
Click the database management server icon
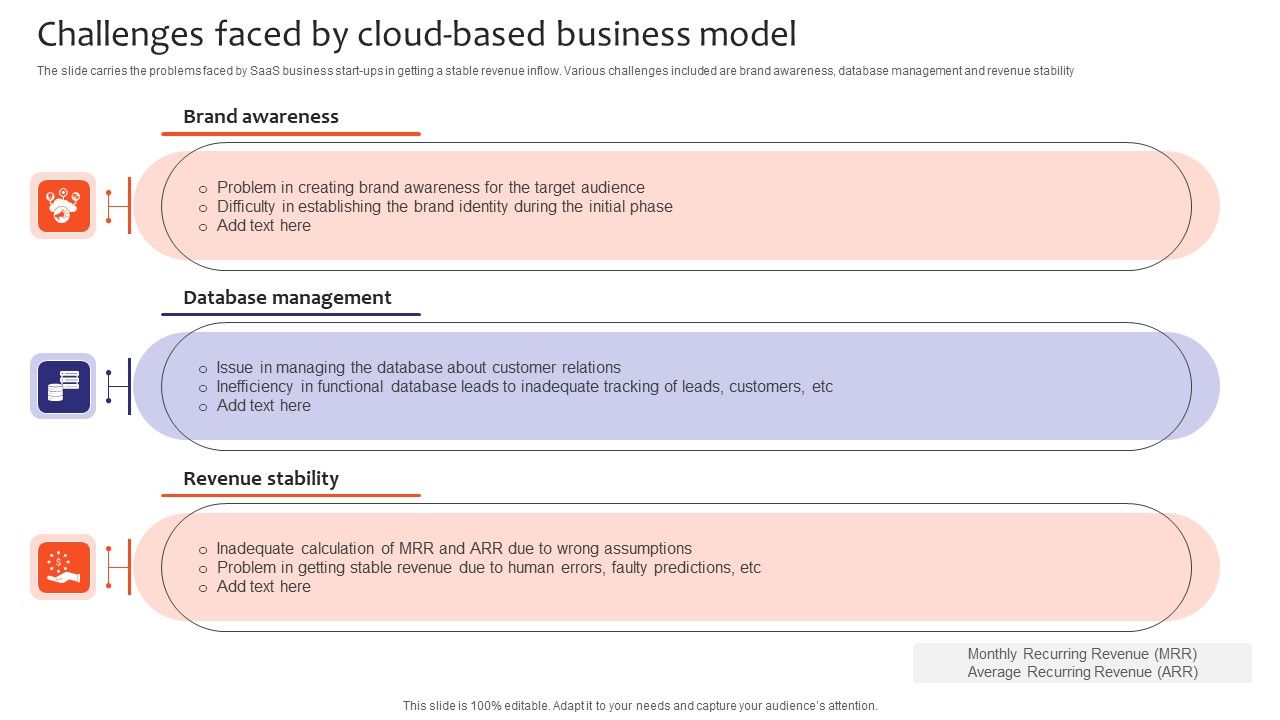tap(63, 387)
